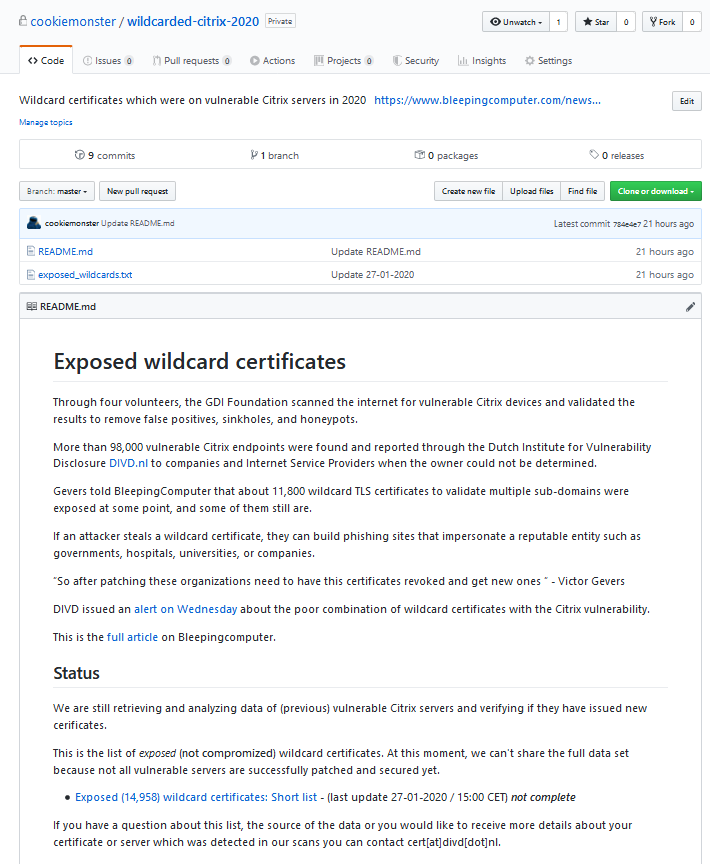Click the README.md file icon
The image size is (710, 864).
pos(31,251)
